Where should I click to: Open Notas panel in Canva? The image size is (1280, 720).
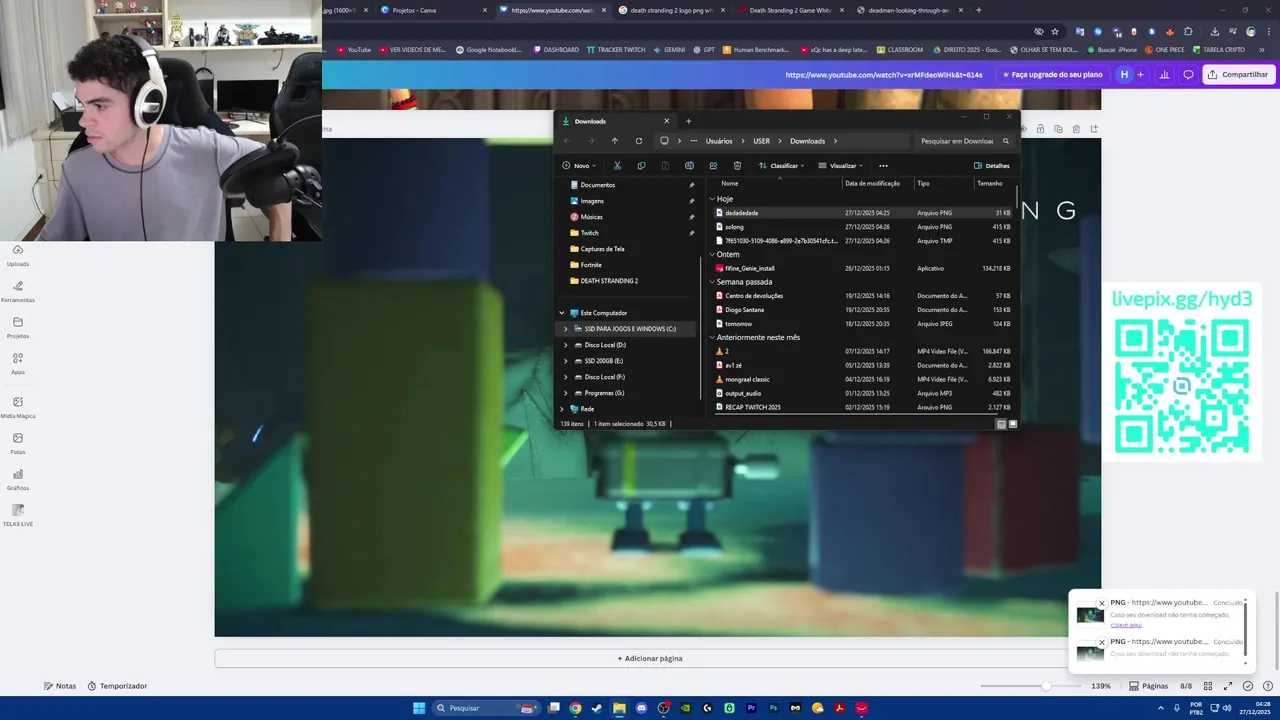(x=60, y=686)
